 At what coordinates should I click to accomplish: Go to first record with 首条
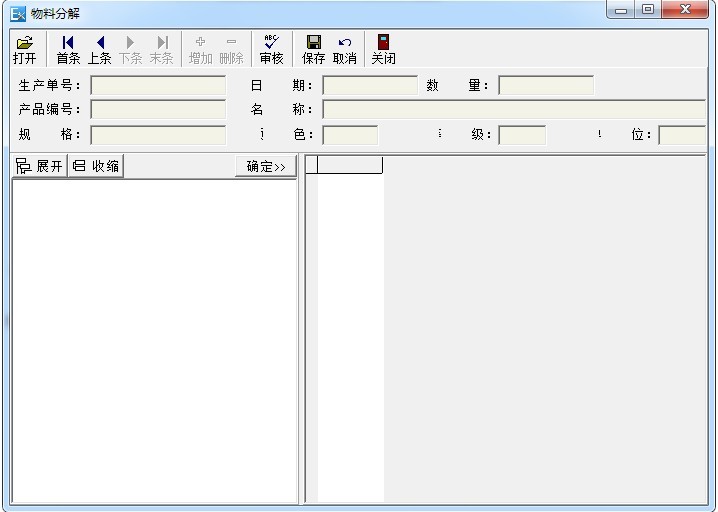(x=68, y=49)
